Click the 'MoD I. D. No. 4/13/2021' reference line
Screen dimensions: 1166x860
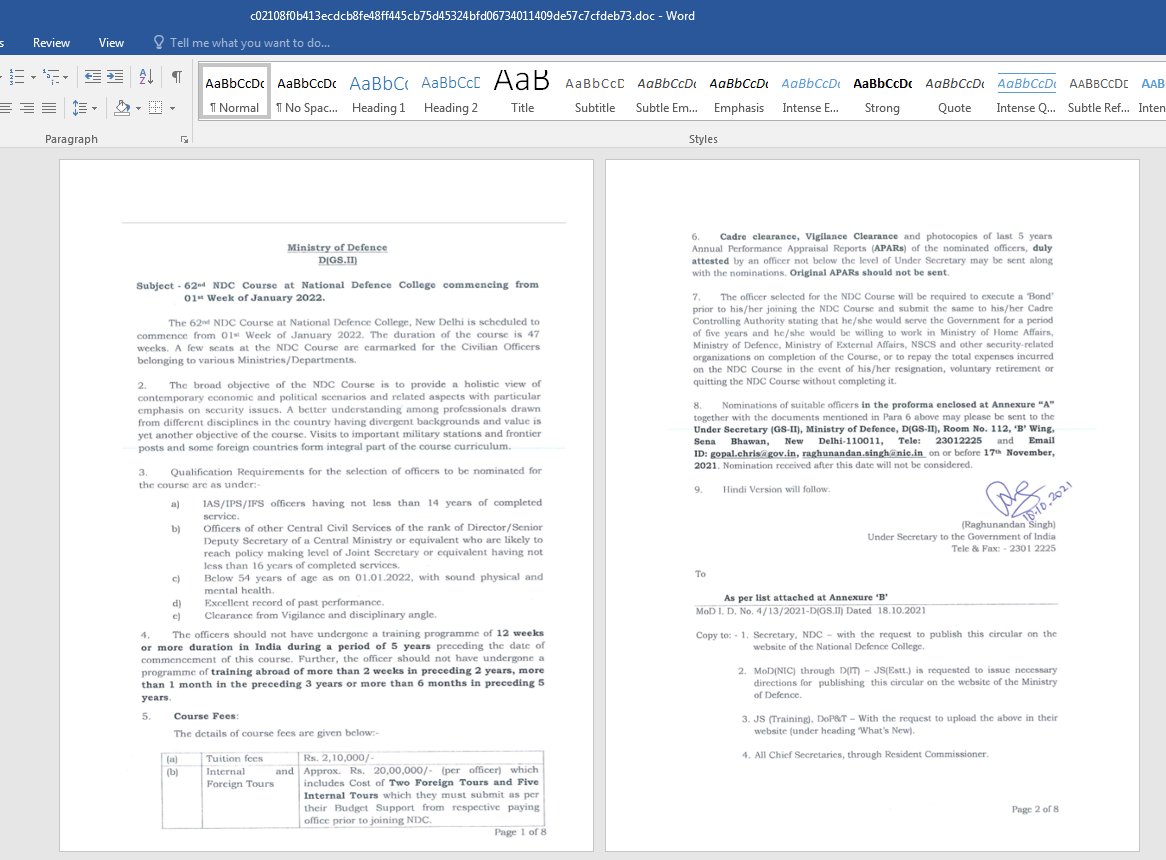tap(811, 611)
